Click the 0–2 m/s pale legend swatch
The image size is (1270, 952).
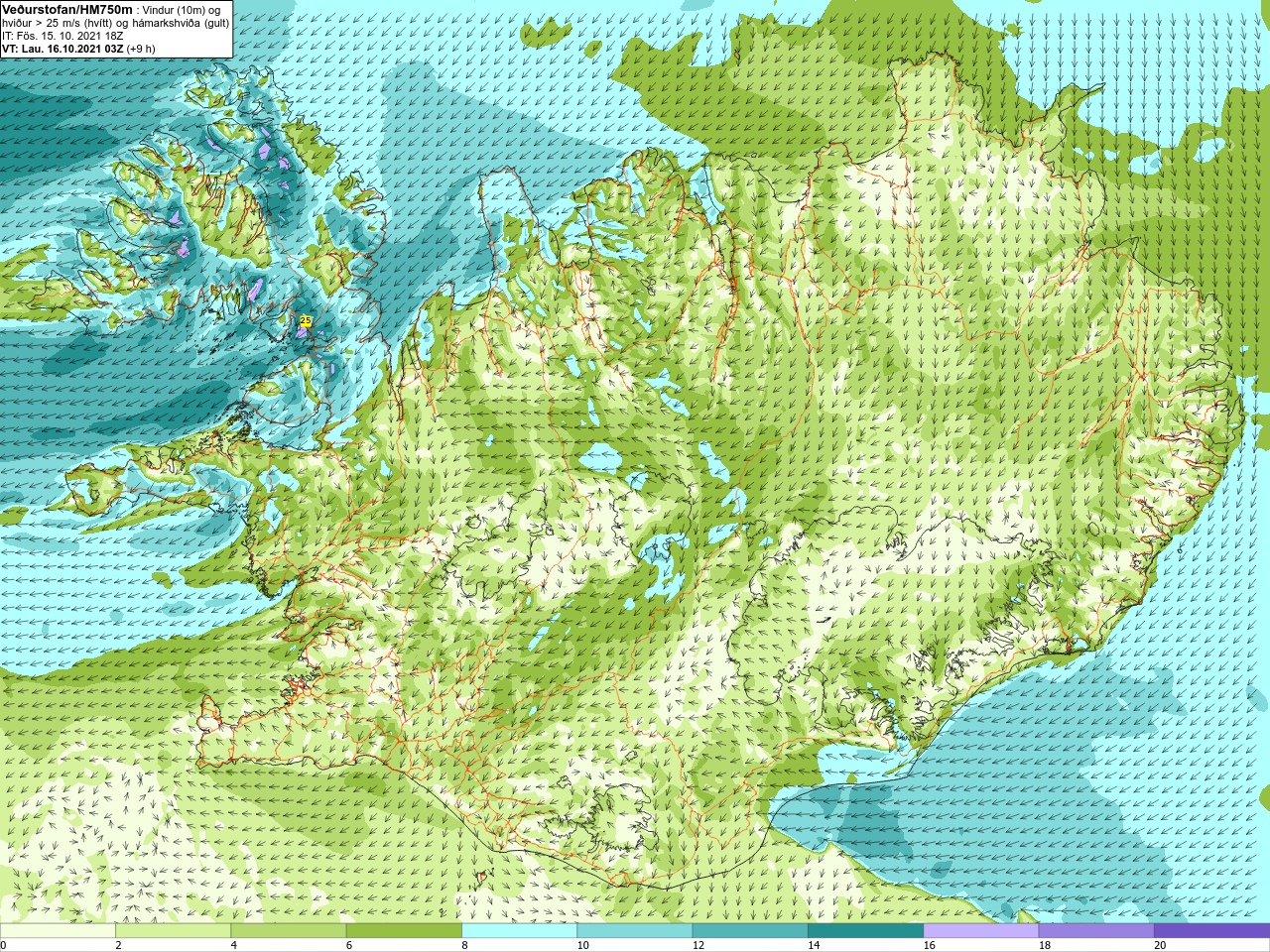(58, 930)
